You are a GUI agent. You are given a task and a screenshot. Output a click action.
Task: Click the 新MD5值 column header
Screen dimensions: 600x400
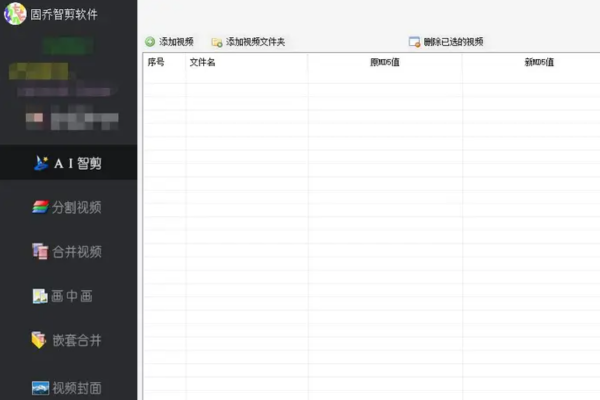pyautogui.click(x=539, y=62)
